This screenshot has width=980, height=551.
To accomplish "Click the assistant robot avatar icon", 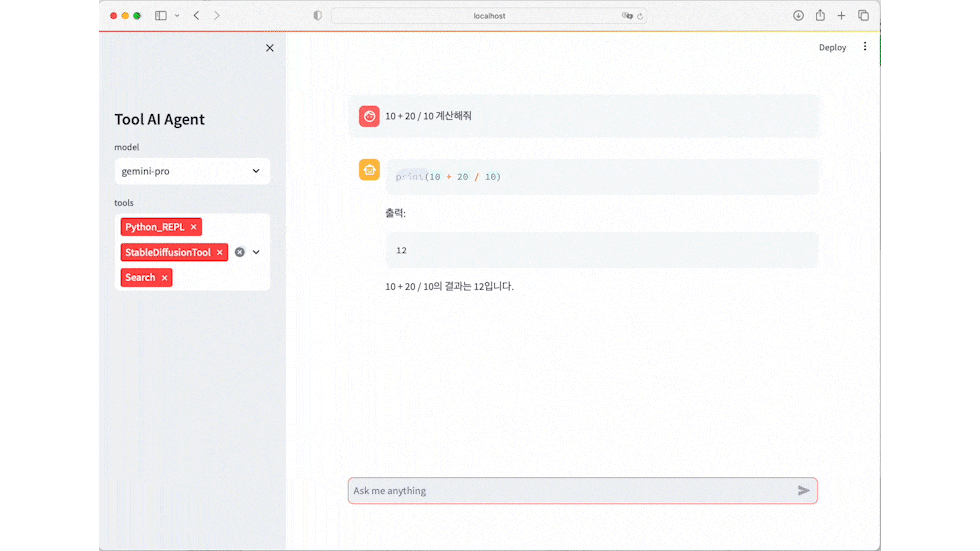I will coord(369,170).
